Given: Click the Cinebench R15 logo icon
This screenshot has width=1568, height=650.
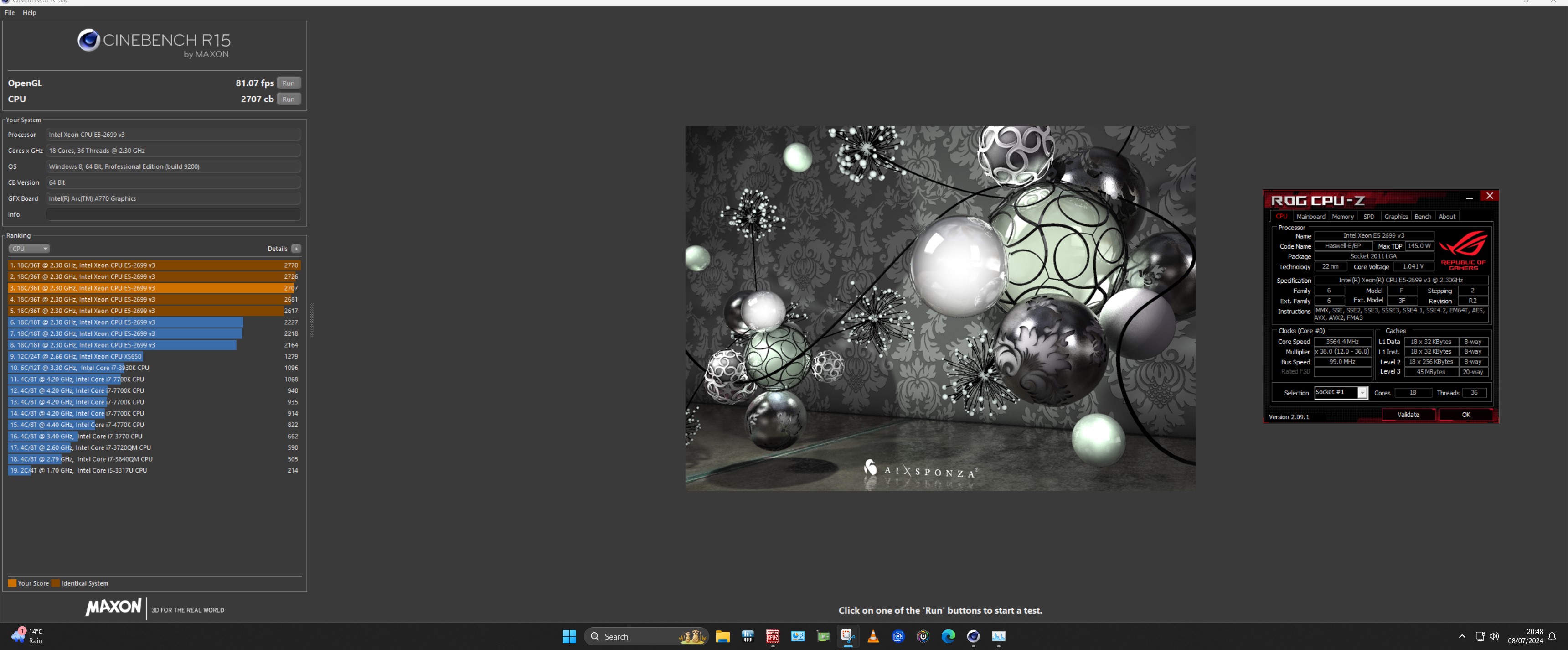Looking at the screenshot, I should click(88, 40).
